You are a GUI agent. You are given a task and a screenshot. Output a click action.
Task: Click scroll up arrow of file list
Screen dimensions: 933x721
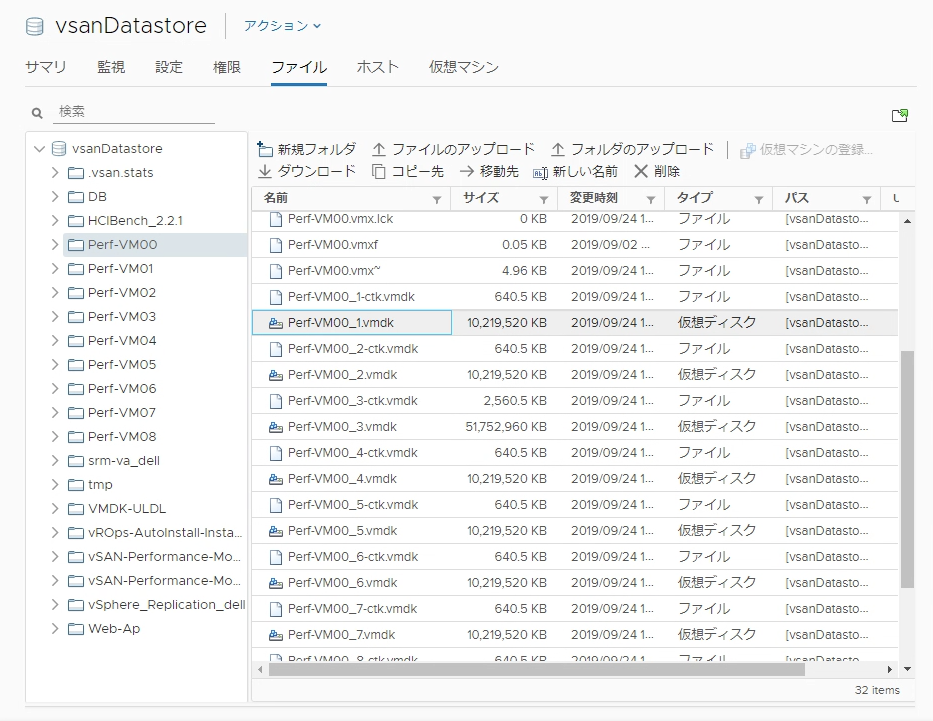coord(907,221)
